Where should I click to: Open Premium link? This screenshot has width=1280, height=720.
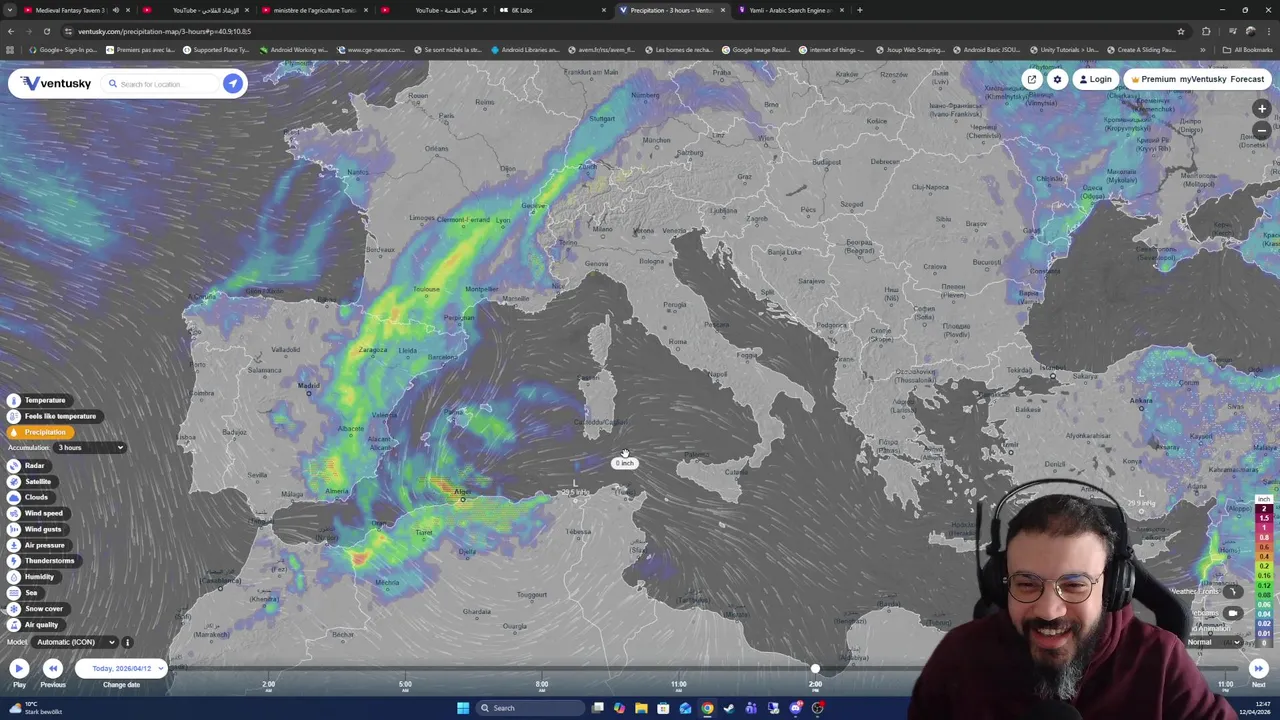click(x=1153, y=79)
